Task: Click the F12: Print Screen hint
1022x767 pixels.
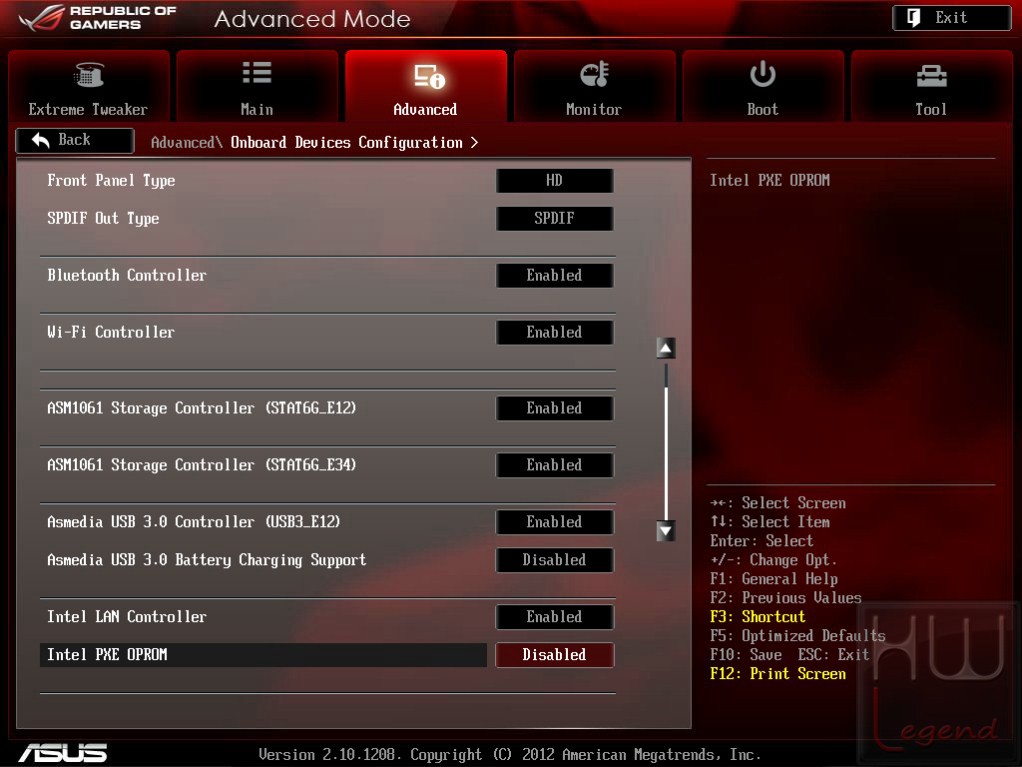Action: coord(778,673)
